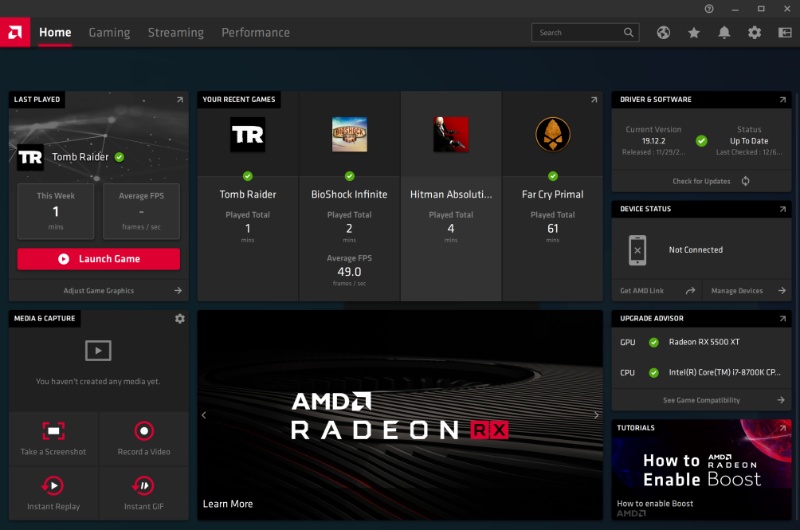Click the search magnifier icon
Viewport: 800px width, 530px height.
point(629,33)
